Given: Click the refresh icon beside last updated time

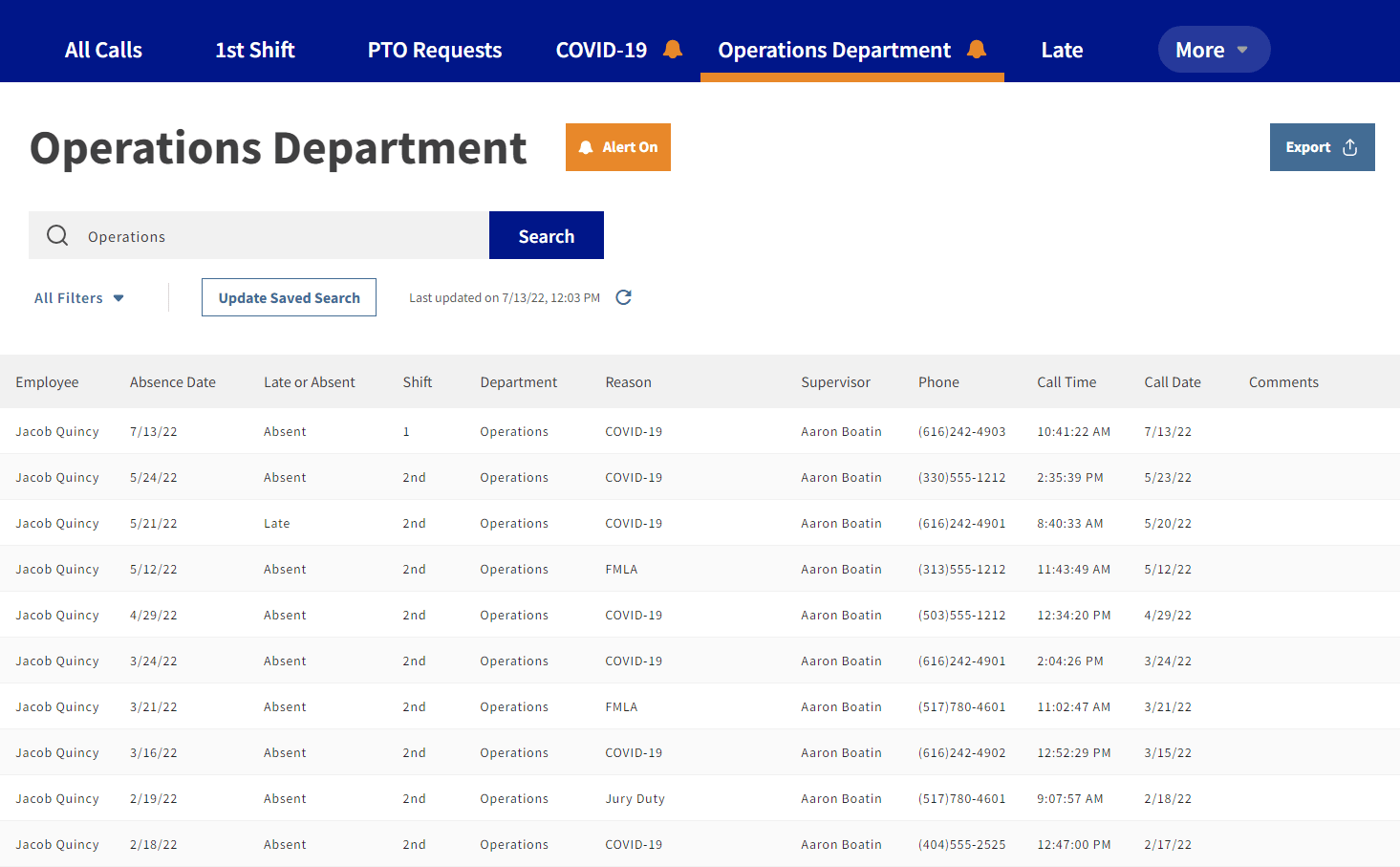Looking at the screenshot, I should pyautogui.click(x=623, y=297).
